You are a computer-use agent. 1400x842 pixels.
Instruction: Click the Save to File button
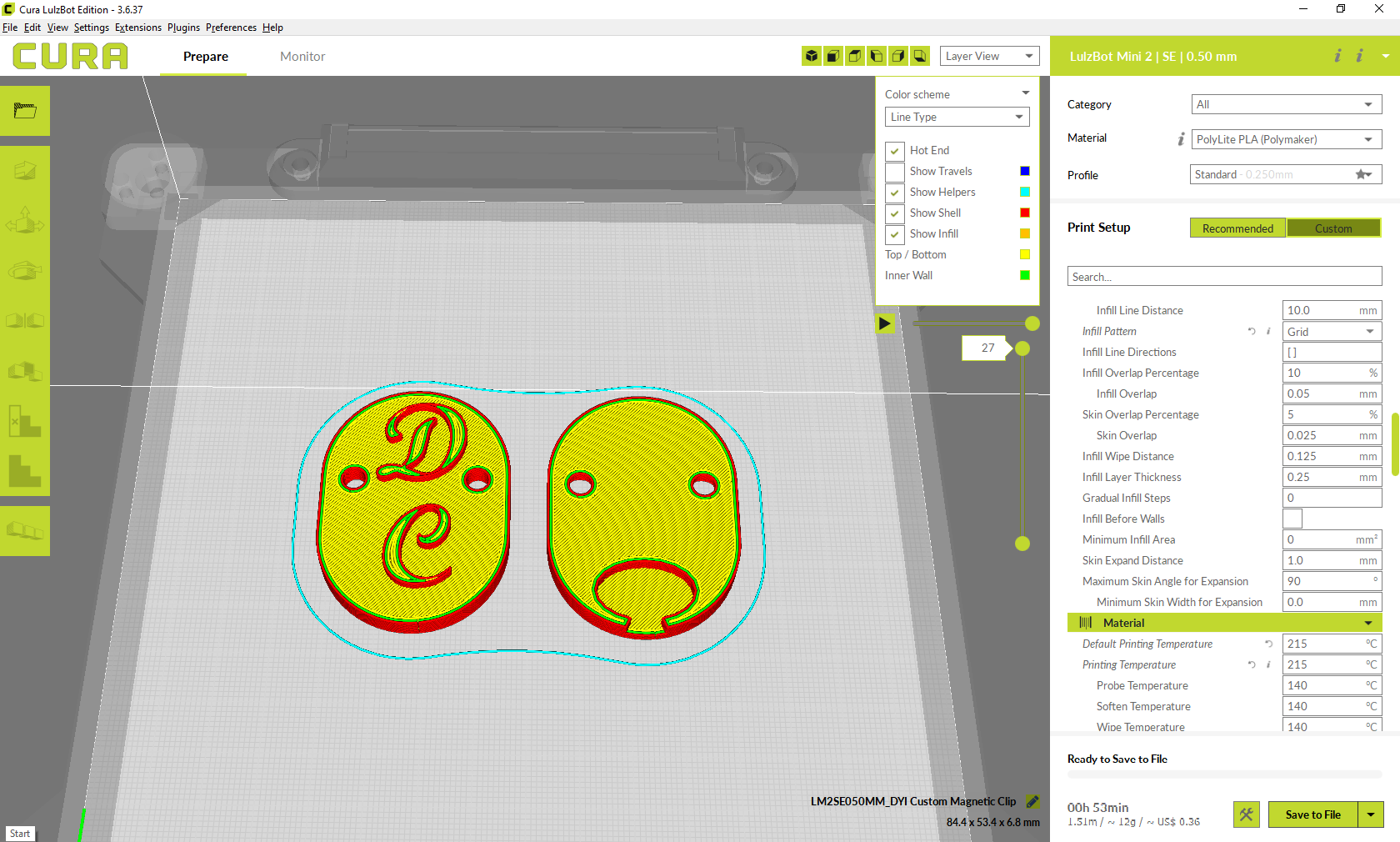coord(1313,814)
